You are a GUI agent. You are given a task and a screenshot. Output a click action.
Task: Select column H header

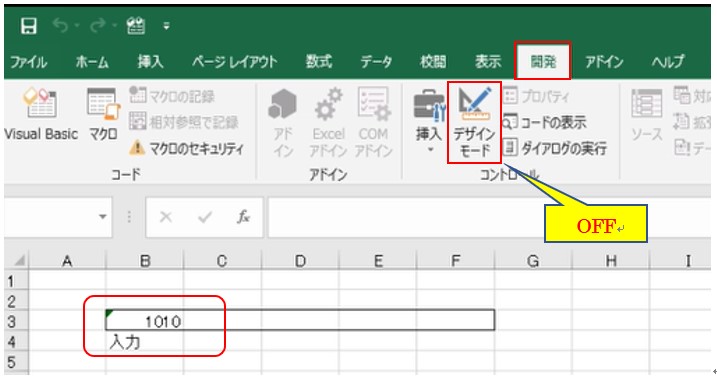coord(610,261)
